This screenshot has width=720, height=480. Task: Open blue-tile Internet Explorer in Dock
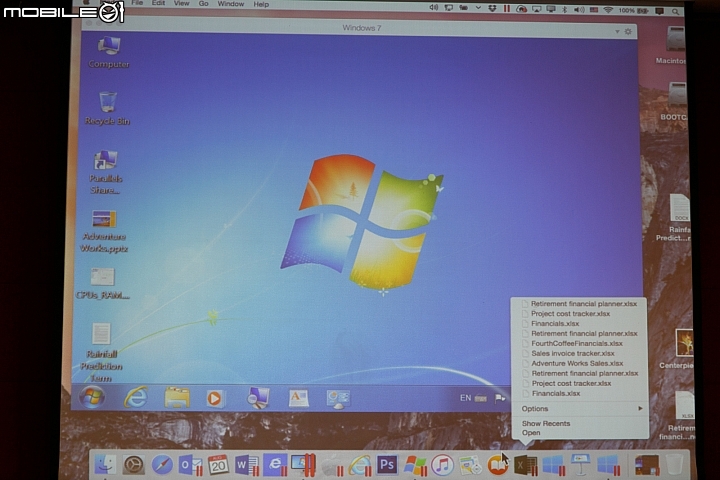(276, 465)
